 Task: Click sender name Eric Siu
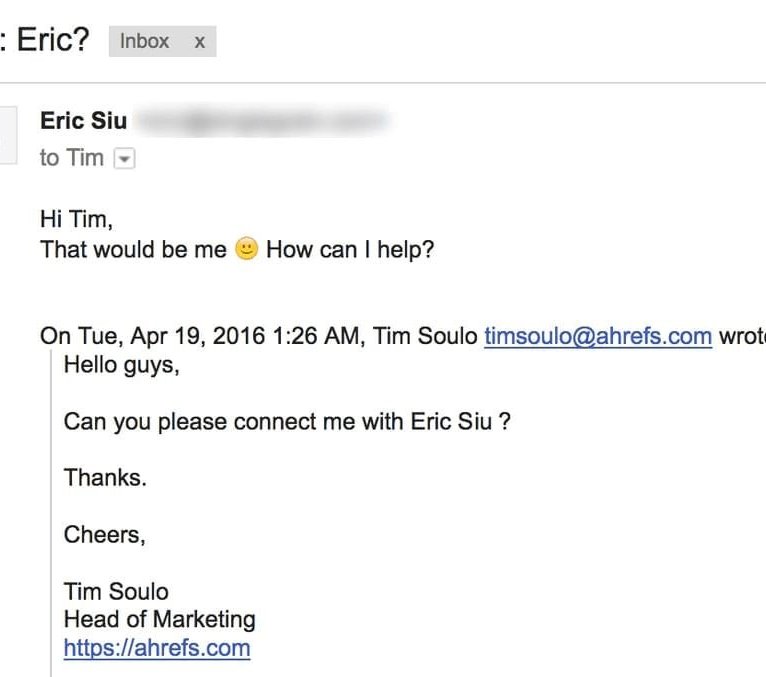coord(84,121)
